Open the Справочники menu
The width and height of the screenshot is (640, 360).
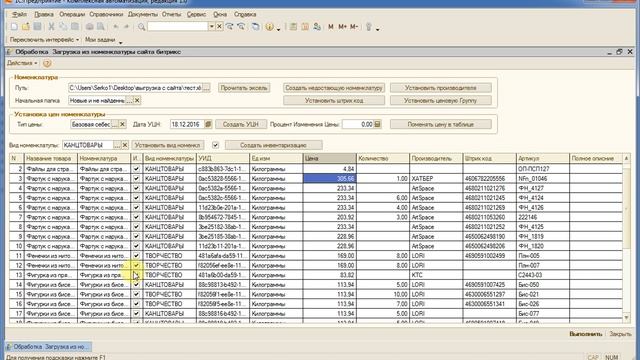(106, 14)
